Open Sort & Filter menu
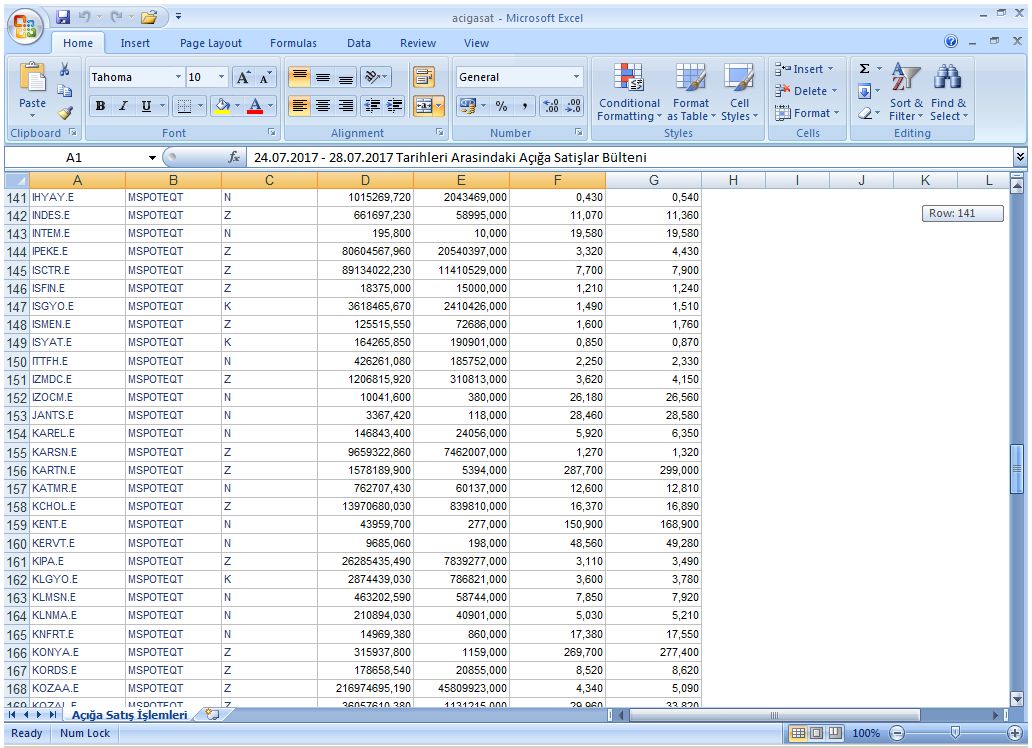 coord(906,92)
